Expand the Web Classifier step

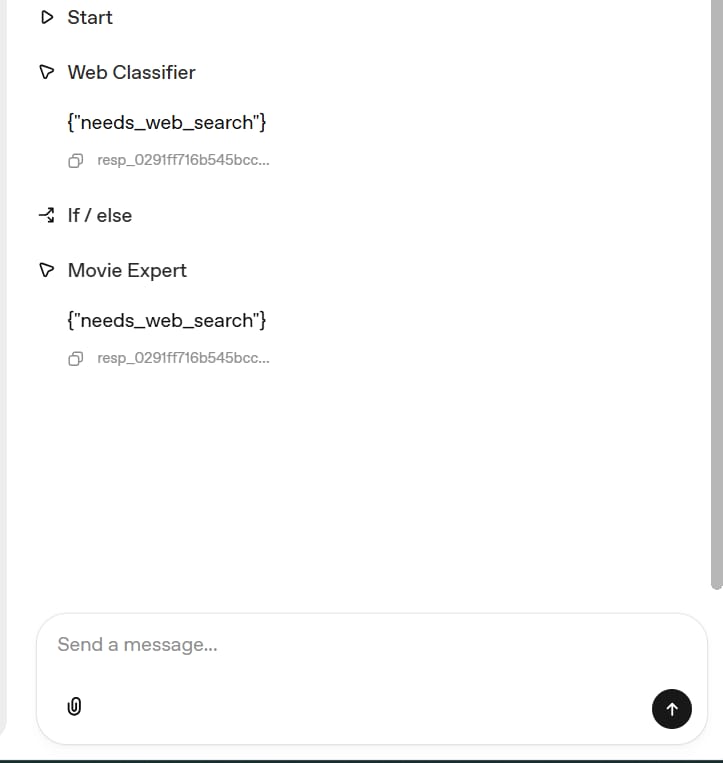point(131,73)
